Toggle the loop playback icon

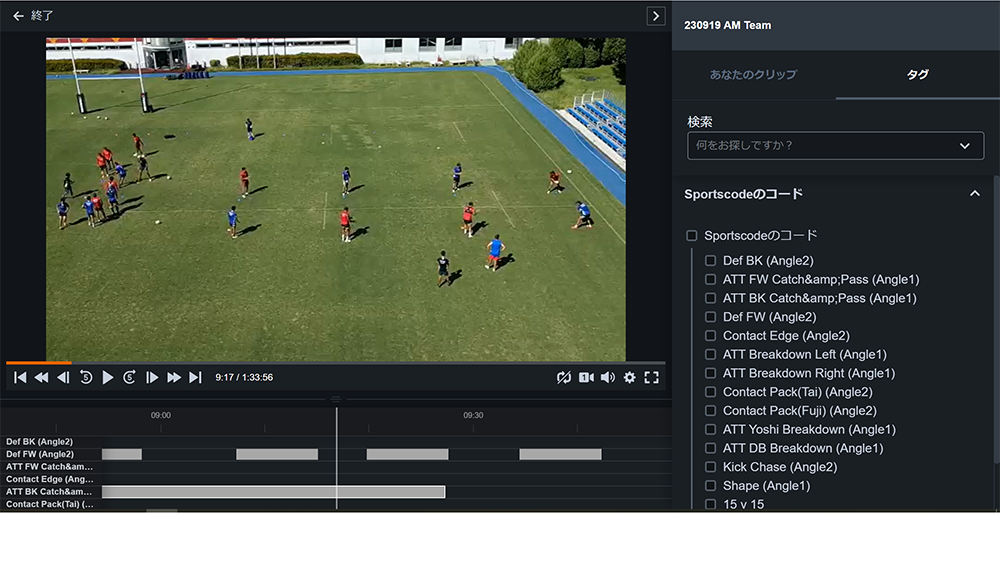[x=564, y=377]
